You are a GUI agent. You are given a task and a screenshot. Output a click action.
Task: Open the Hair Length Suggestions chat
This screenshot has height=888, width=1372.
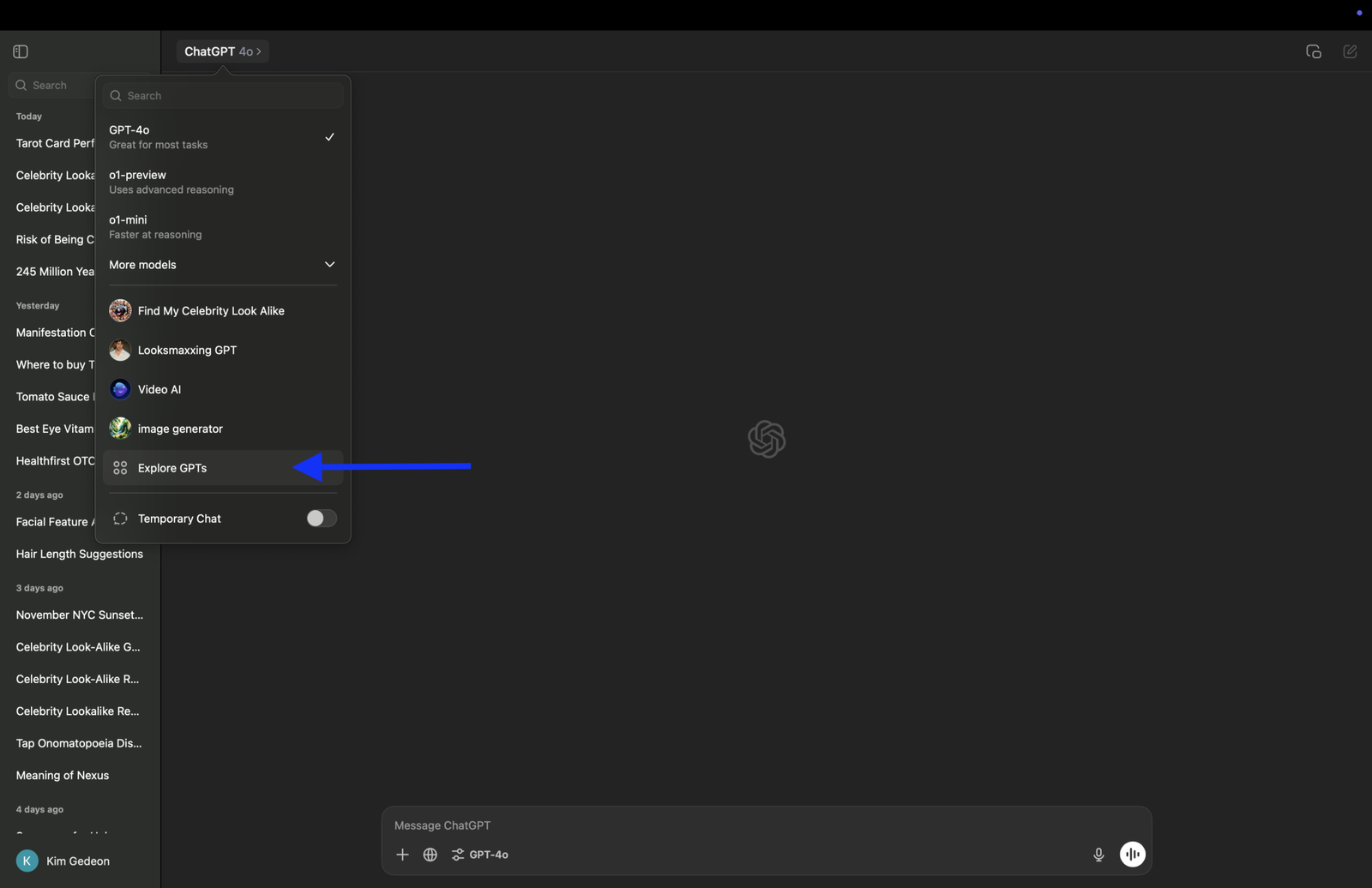pos(80,554)
